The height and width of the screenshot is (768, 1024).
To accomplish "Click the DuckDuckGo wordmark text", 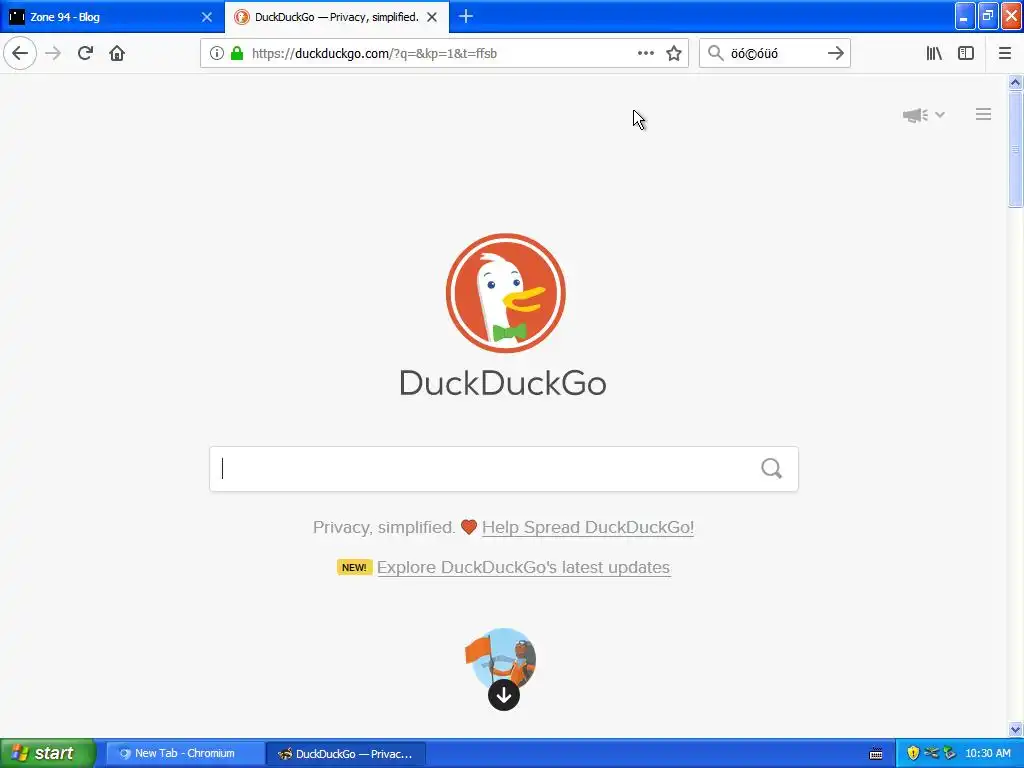I will point(503,383).
